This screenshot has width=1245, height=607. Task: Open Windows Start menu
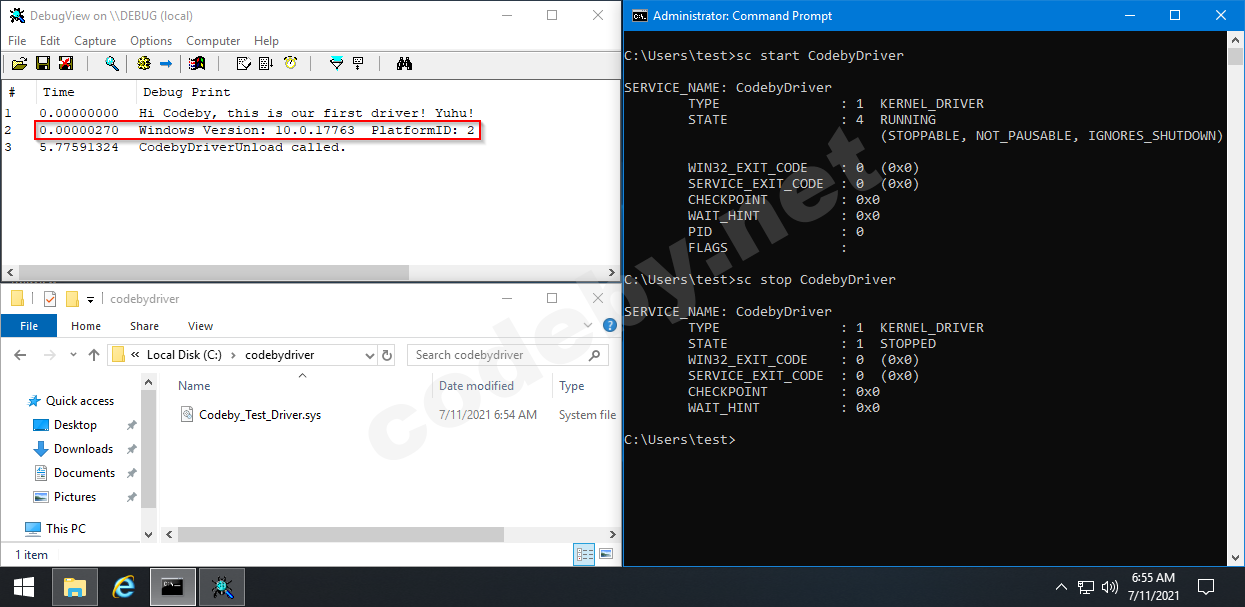coord(24,587)
